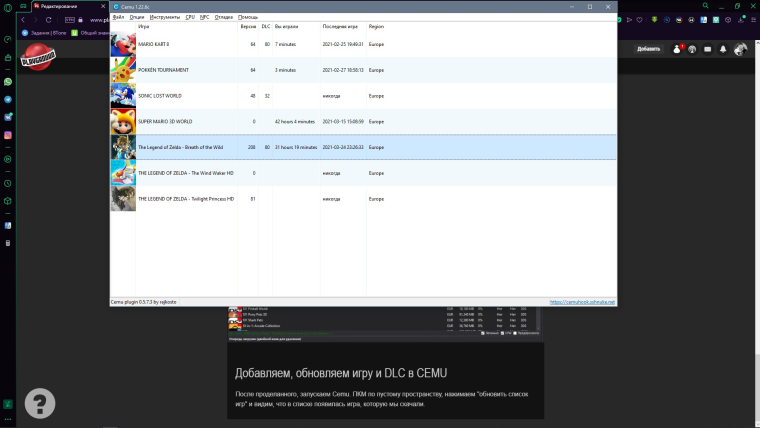The height and width of the screenshot is (428, 760).
Task: Open the Опции menu in Cemu
Action: pos(137,17)
